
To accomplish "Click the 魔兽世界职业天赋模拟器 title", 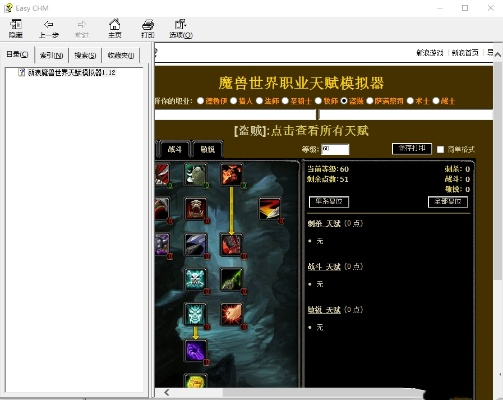I will coord(301,83).
